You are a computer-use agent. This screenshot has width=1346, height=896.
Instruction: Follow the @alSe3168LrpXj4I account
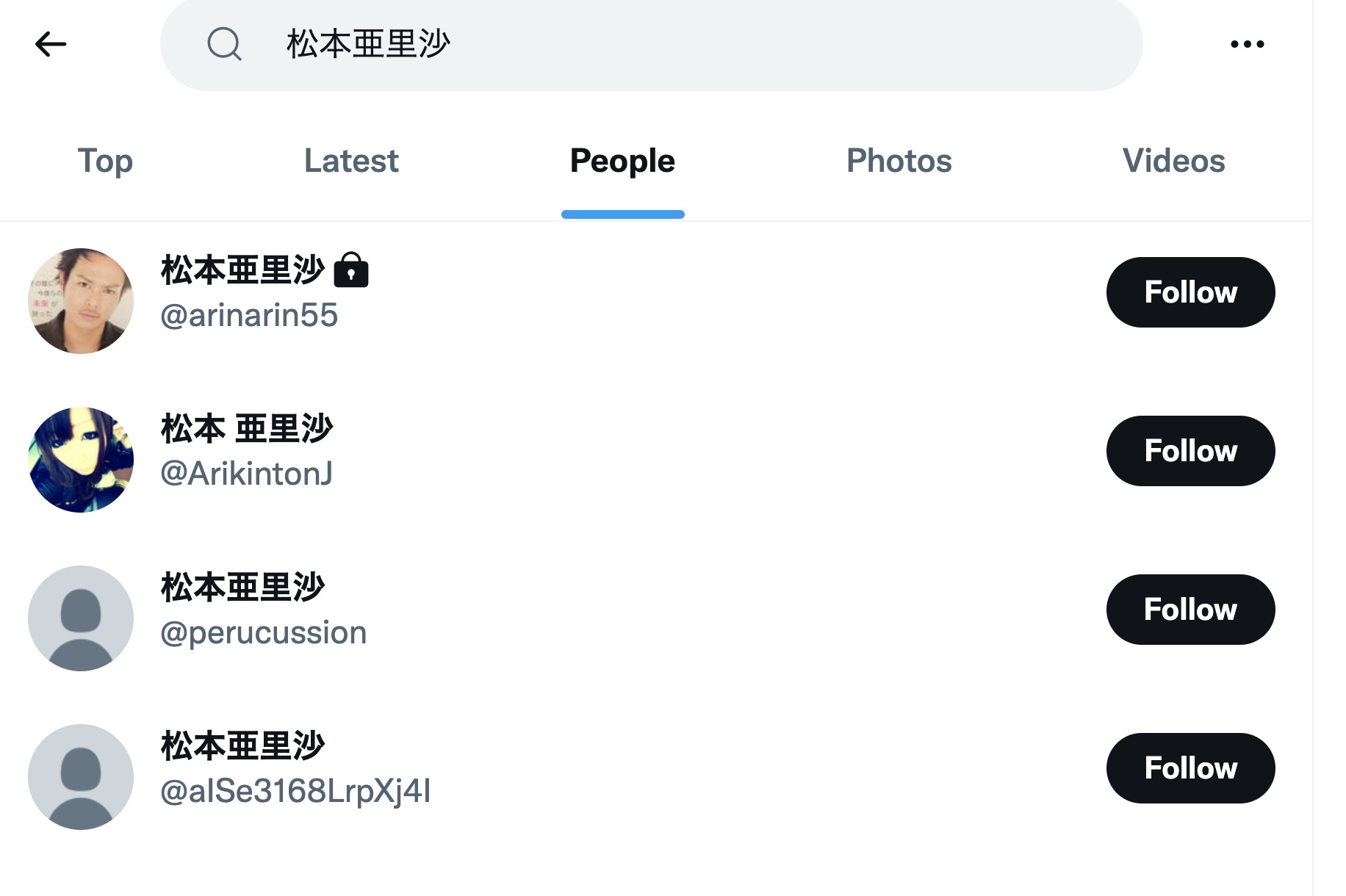coord(1190,768)
